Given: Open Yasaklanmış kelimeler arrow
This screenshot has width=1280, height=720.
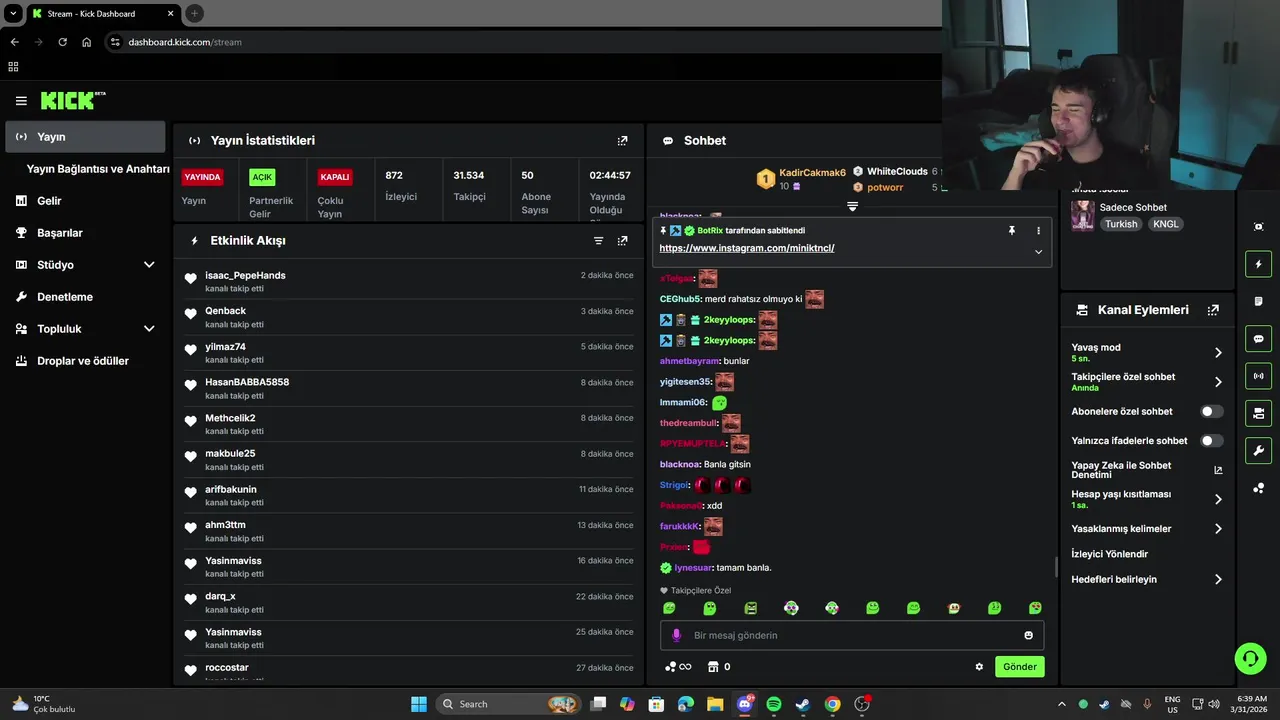Looking at the screenshot, I should [x=1218, y=529].
